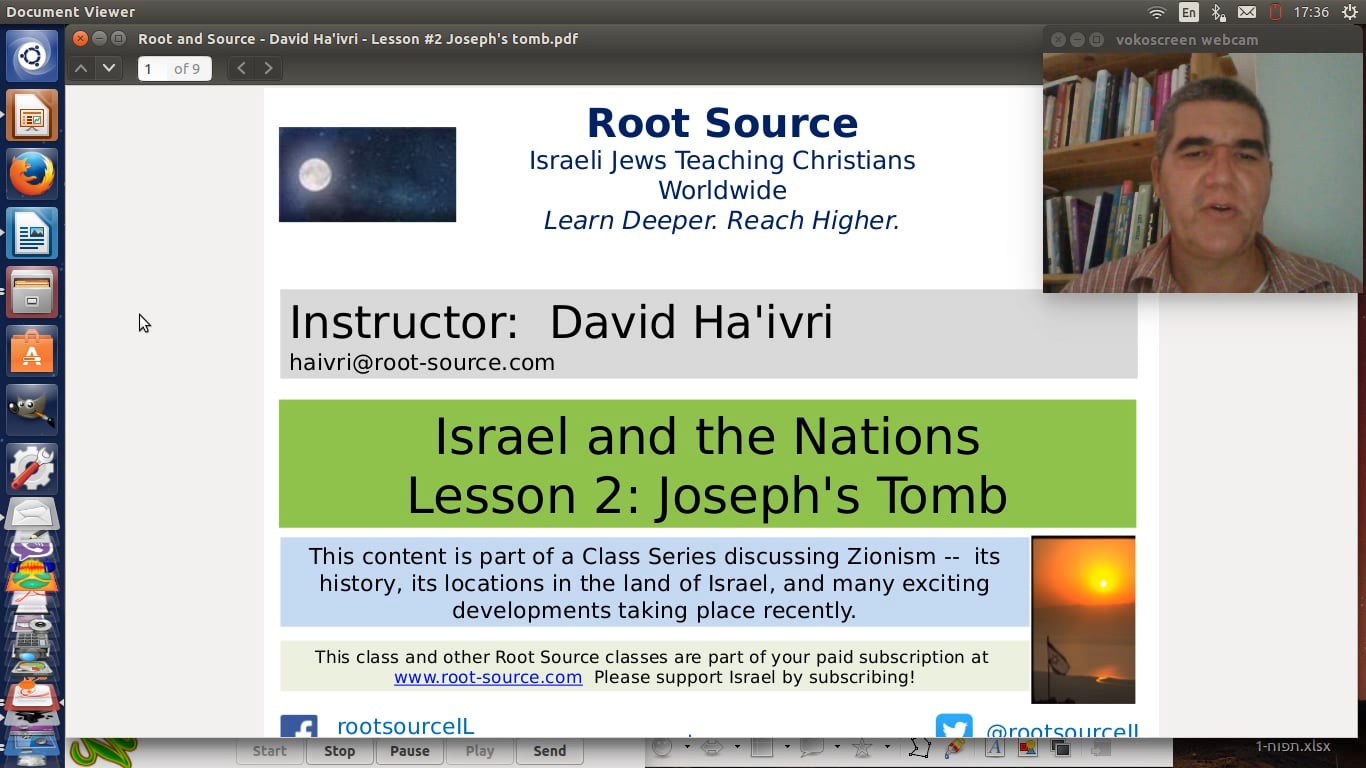Click the callout speech bubble tool

click(x=811, y=747)
